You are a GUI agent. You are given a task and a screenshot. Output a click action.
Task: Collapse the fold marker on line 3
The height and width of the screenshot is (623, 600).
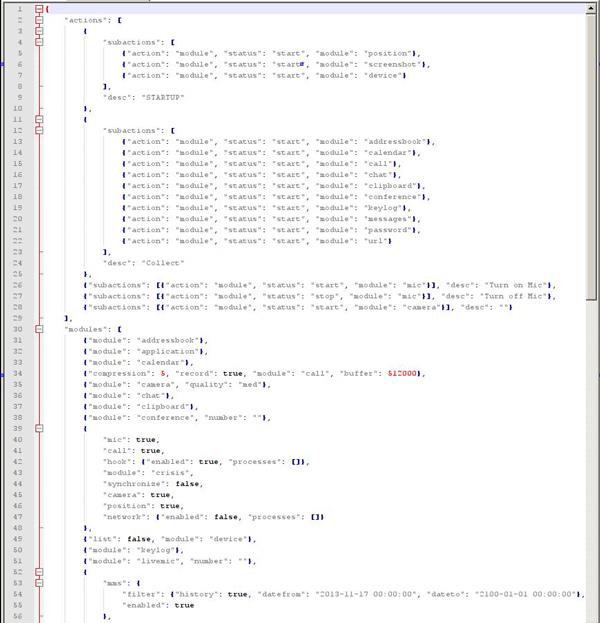(39, 31)
